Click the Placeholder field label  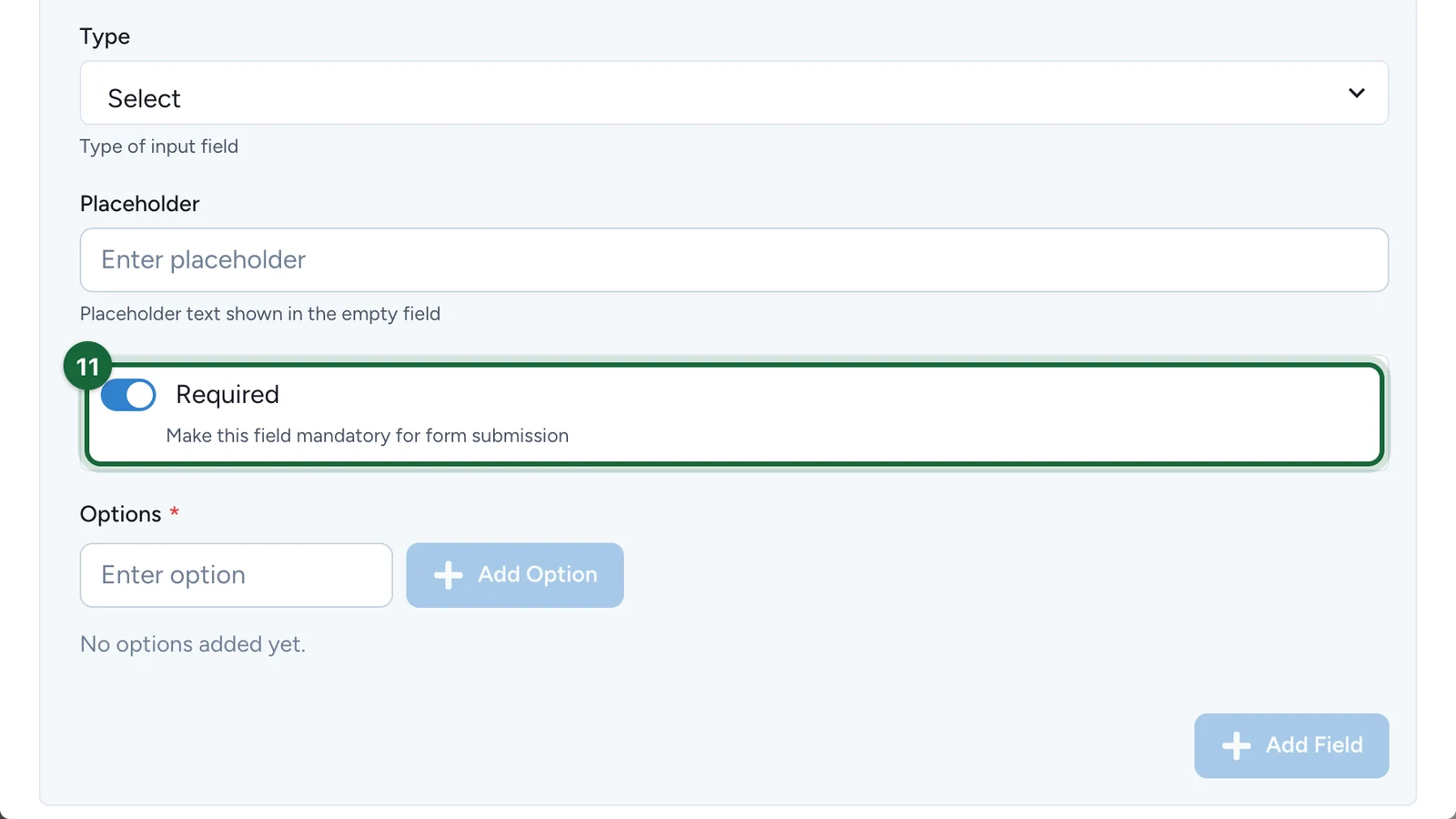140,204
